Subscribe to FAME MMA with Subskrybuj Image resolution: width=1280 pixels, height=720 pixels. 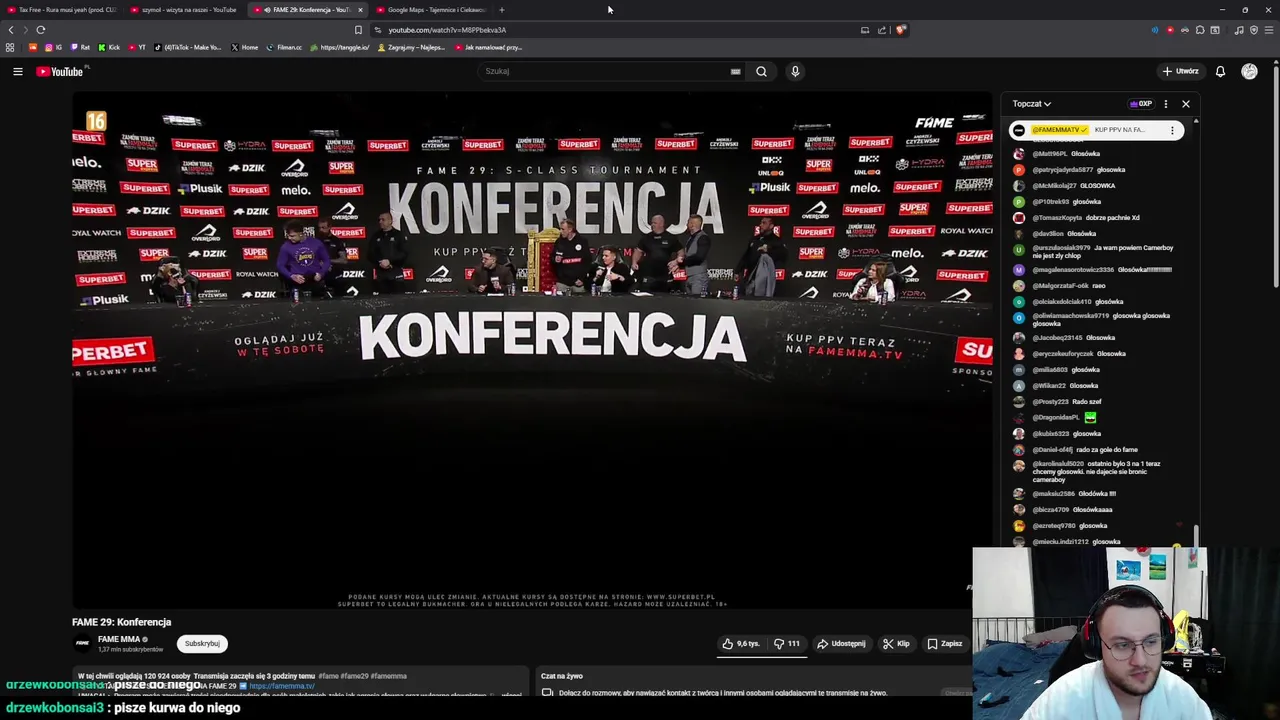coord(202,644)
